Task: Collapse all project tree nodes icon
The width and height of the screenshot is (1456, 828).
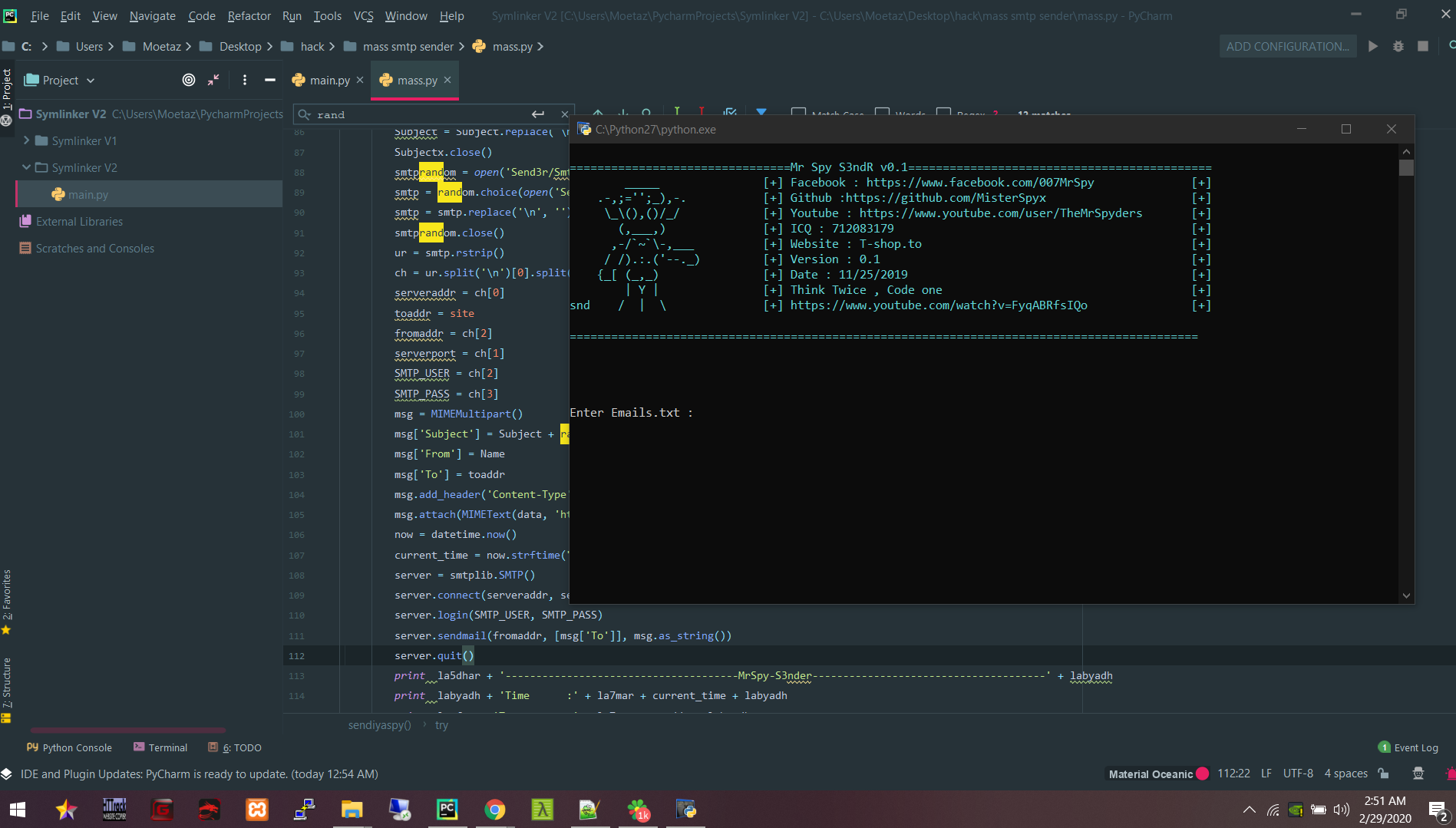Action: [213, 80]
